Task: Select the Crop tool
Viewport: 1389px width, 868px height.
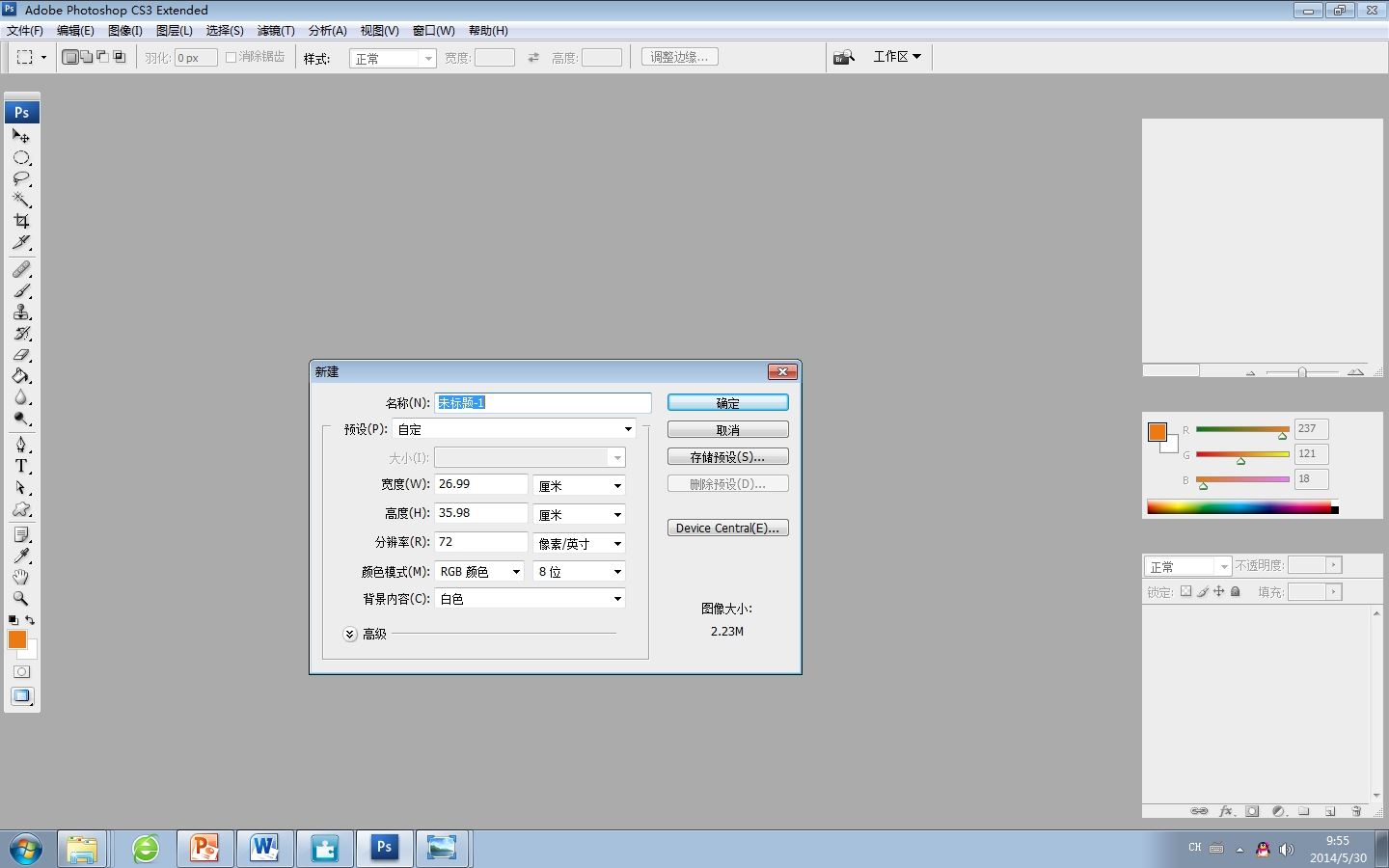Action: [x=21, y=222]
